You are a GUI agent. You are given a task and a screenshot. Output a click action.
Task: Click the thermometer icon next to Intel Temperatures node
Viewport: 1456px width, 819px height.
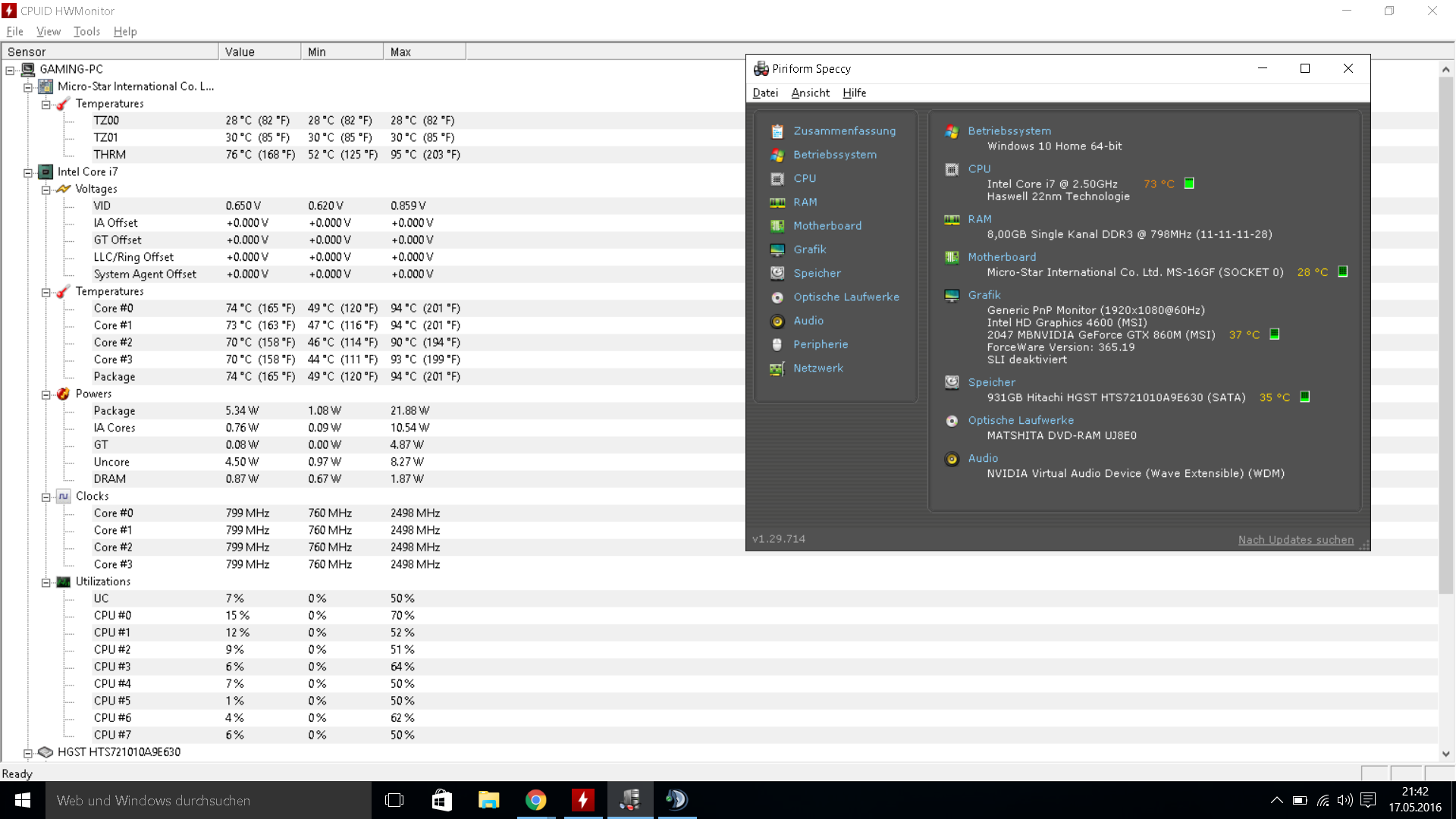coord(64,291)
